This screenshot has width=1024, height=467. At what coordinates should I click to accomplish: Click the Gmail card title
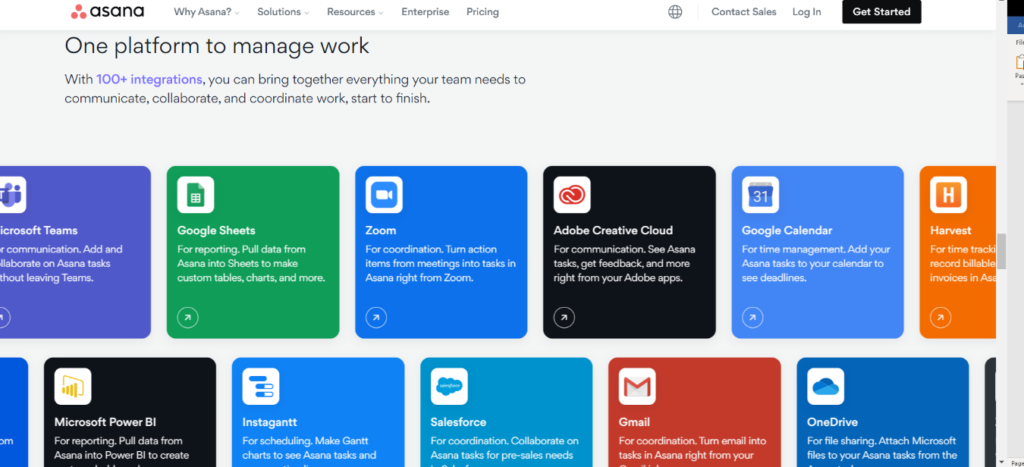634,422
